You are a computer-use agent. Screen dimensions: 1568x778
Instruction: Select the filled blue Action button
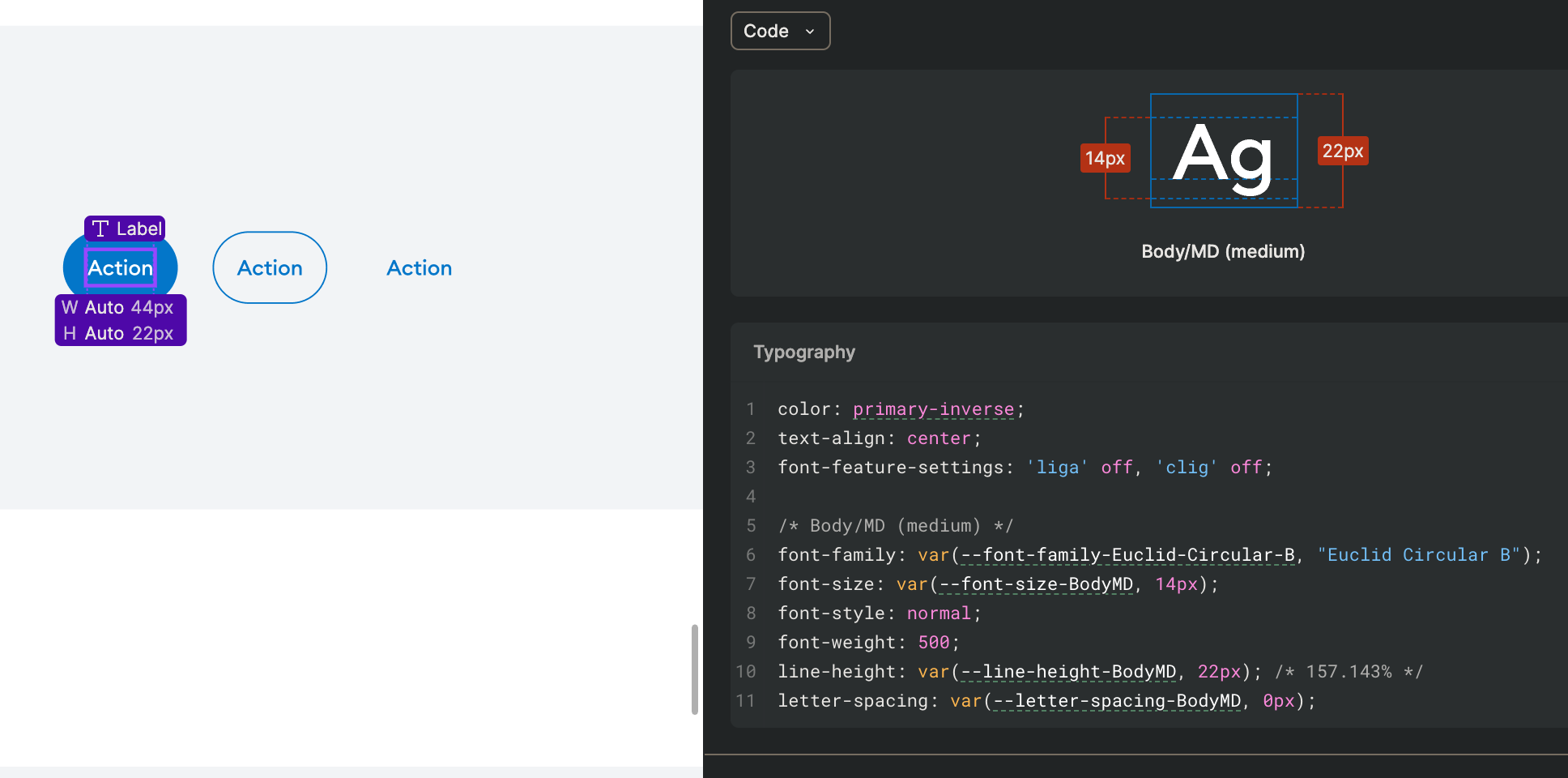[x=120, y=267]
